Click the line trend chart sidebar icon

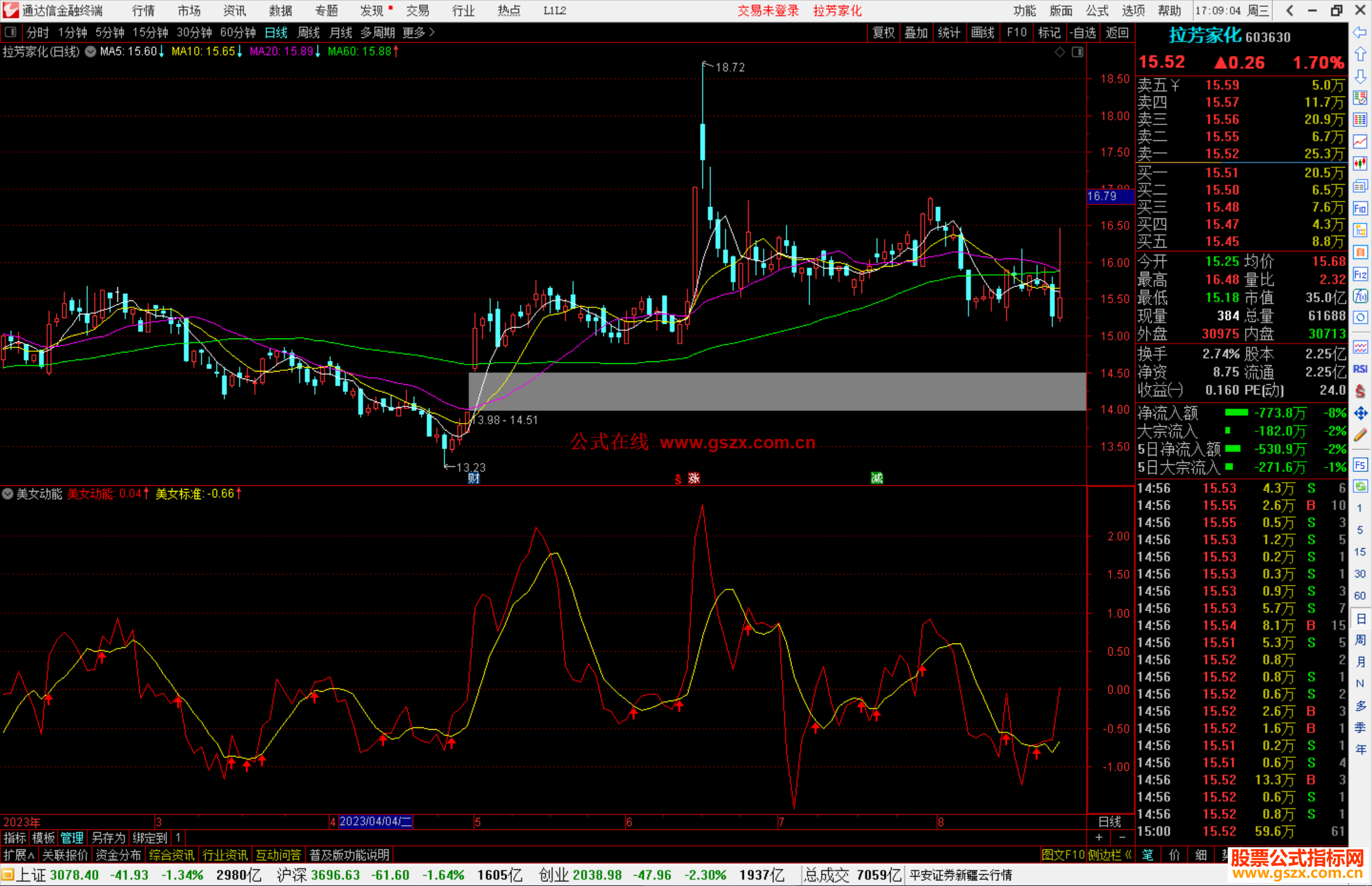point(1360,142)
